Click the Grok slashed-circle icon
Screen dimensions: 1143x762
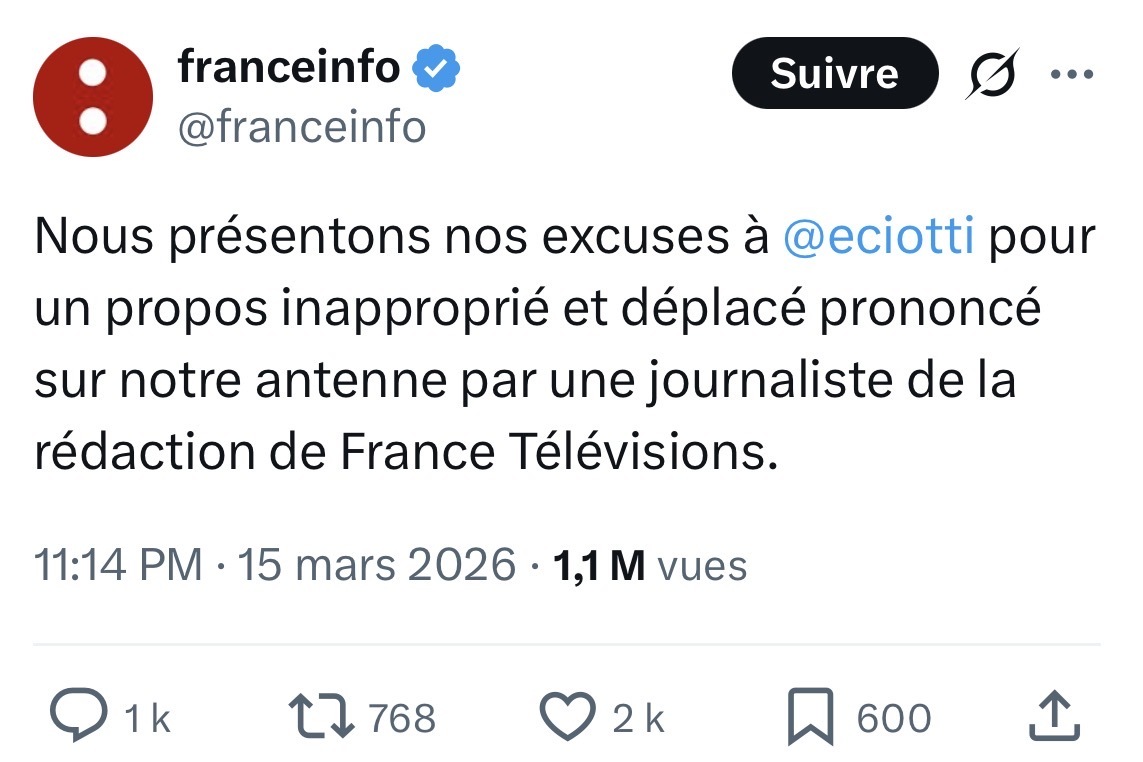click(991, 74)
